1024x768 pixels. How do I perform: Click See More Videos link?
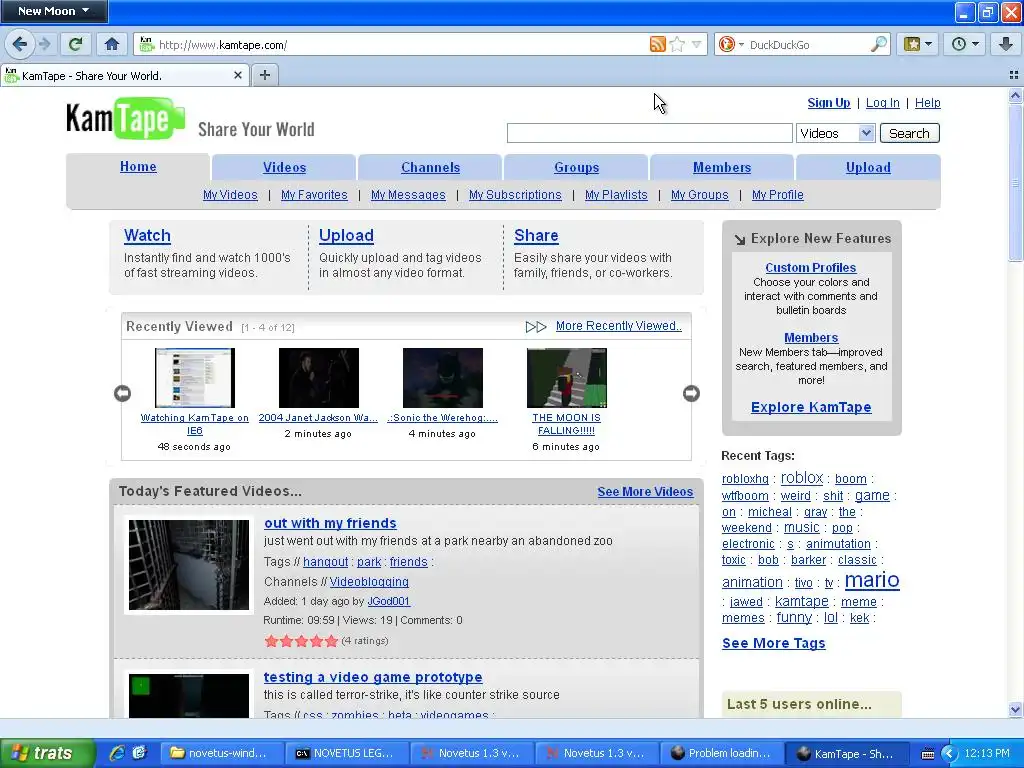click(x=645, y=492)
